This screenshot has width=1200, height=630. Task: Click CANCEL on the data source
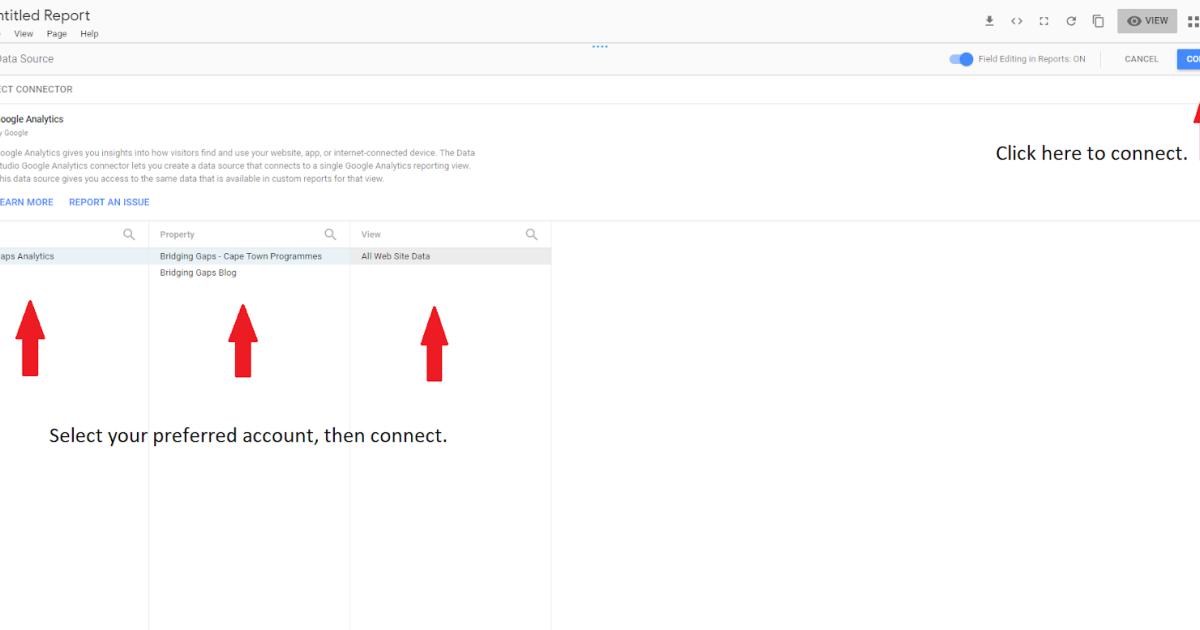click(x=1140, y=59)
